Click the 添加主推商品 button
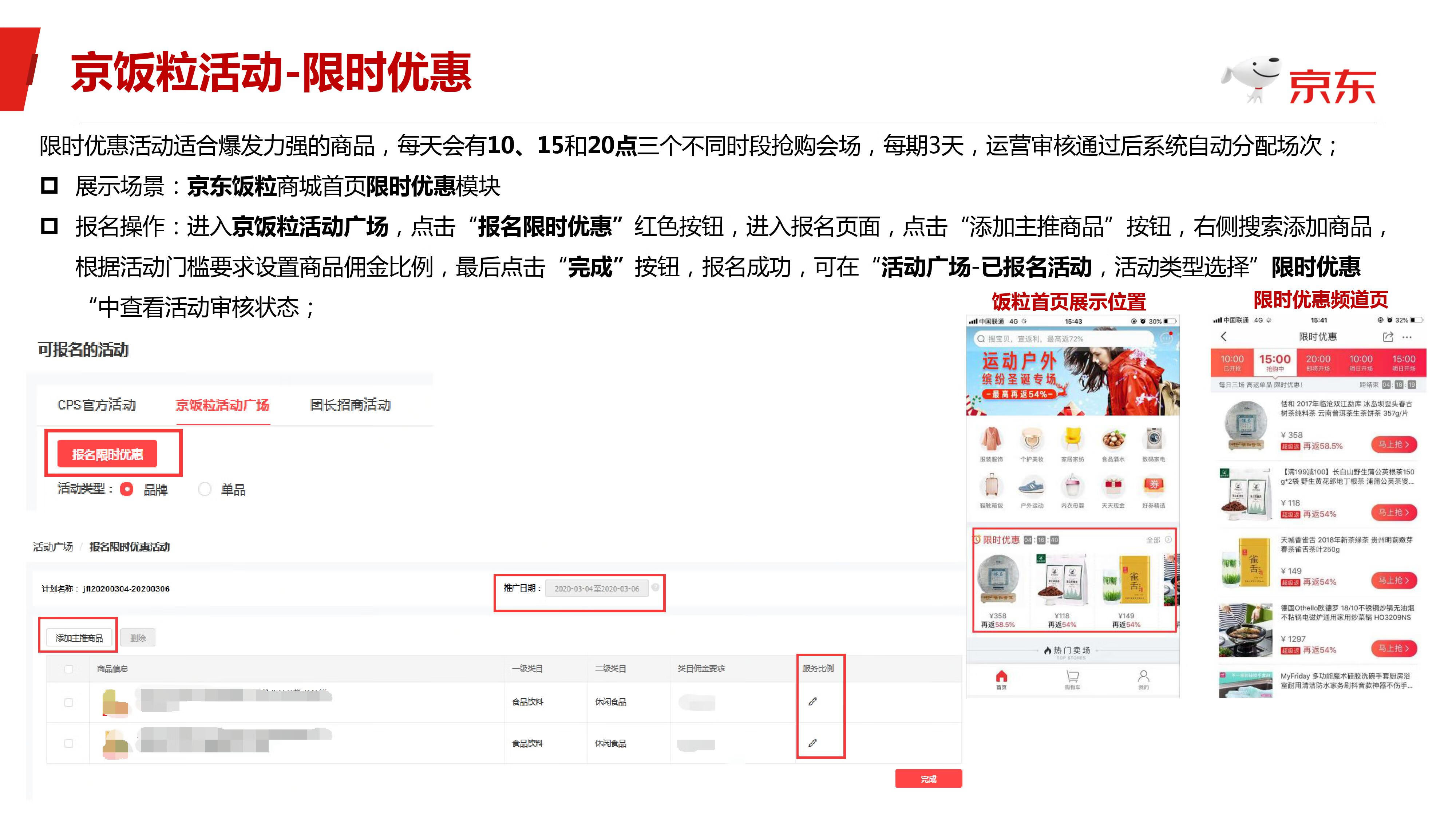This screenshot has height=819, width=1456. (x=79, y=638)
